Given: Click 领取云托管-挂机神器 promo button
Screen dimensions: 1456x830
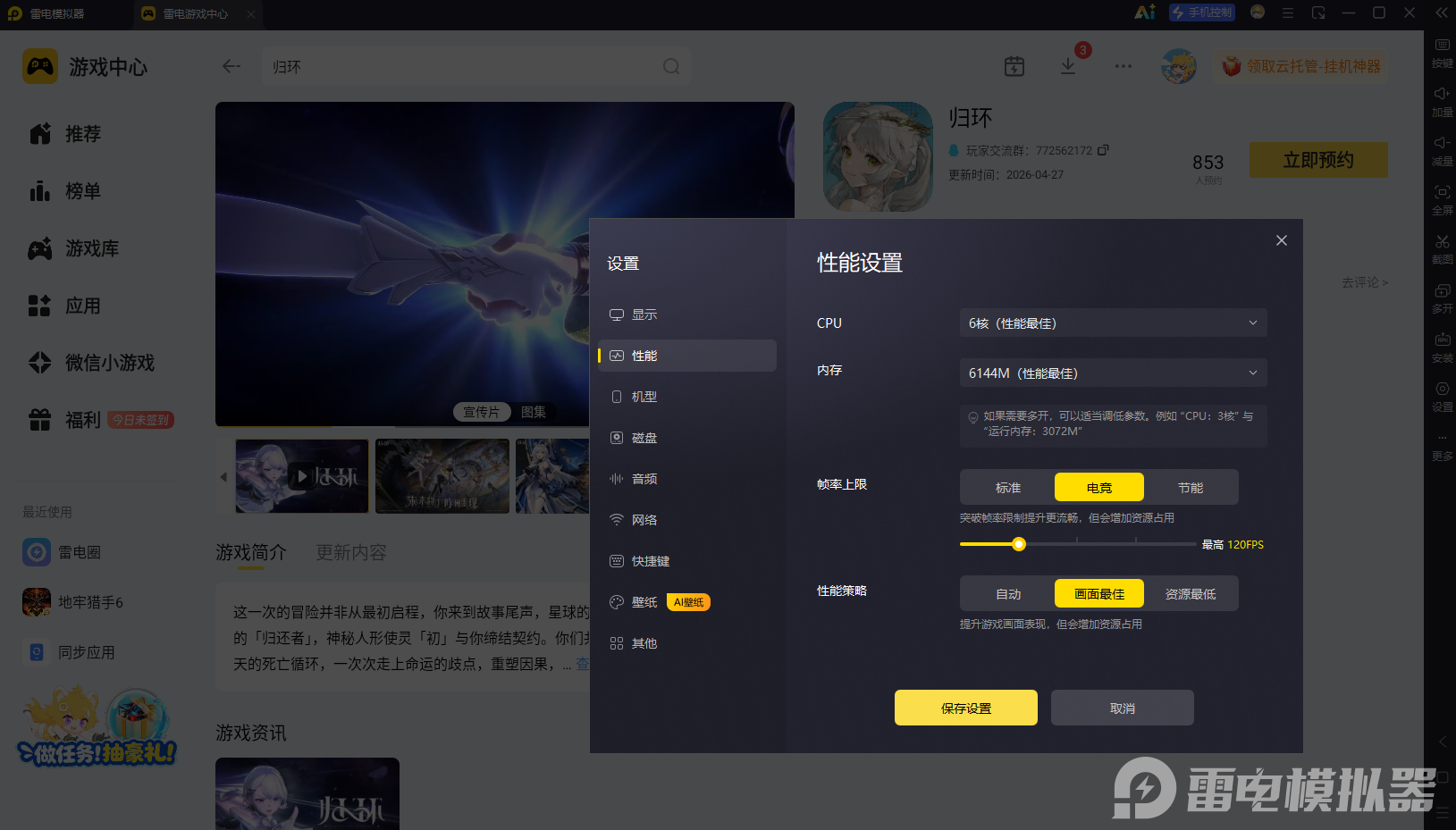Looking at the screenshot, I should point(1301,66).
